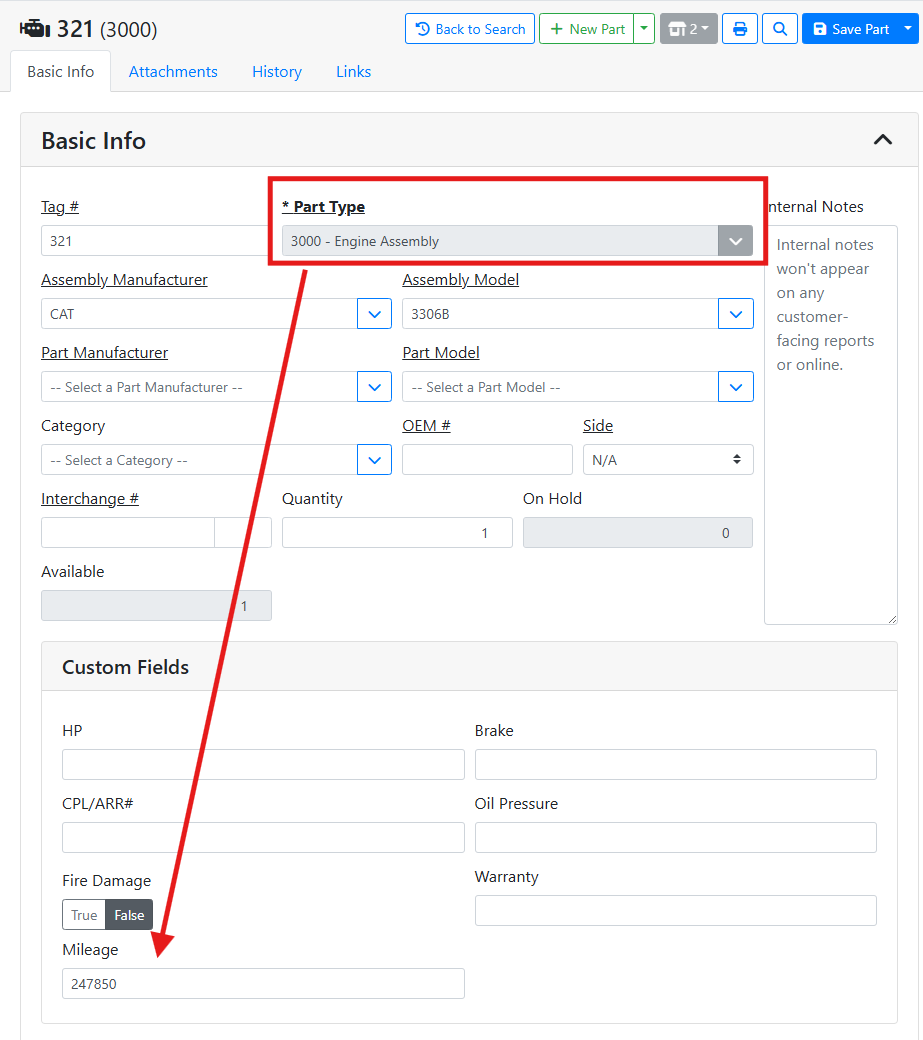Switch to the Attachments tab
Viewport: 923px width, 1040px height.
173,72
